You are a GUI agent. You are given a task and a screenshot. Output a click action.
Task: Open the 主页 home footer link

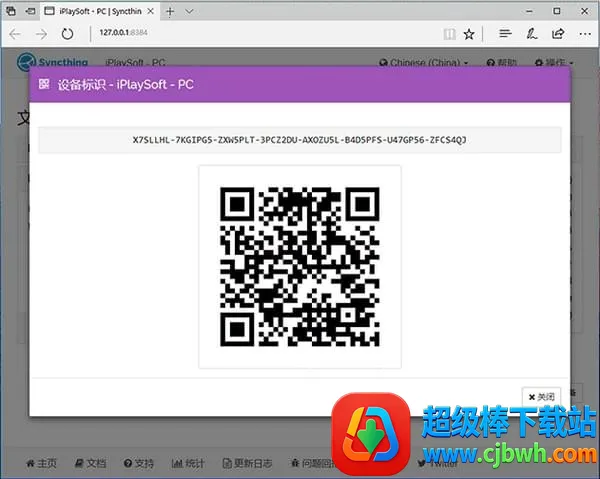[x=41, y=463]
